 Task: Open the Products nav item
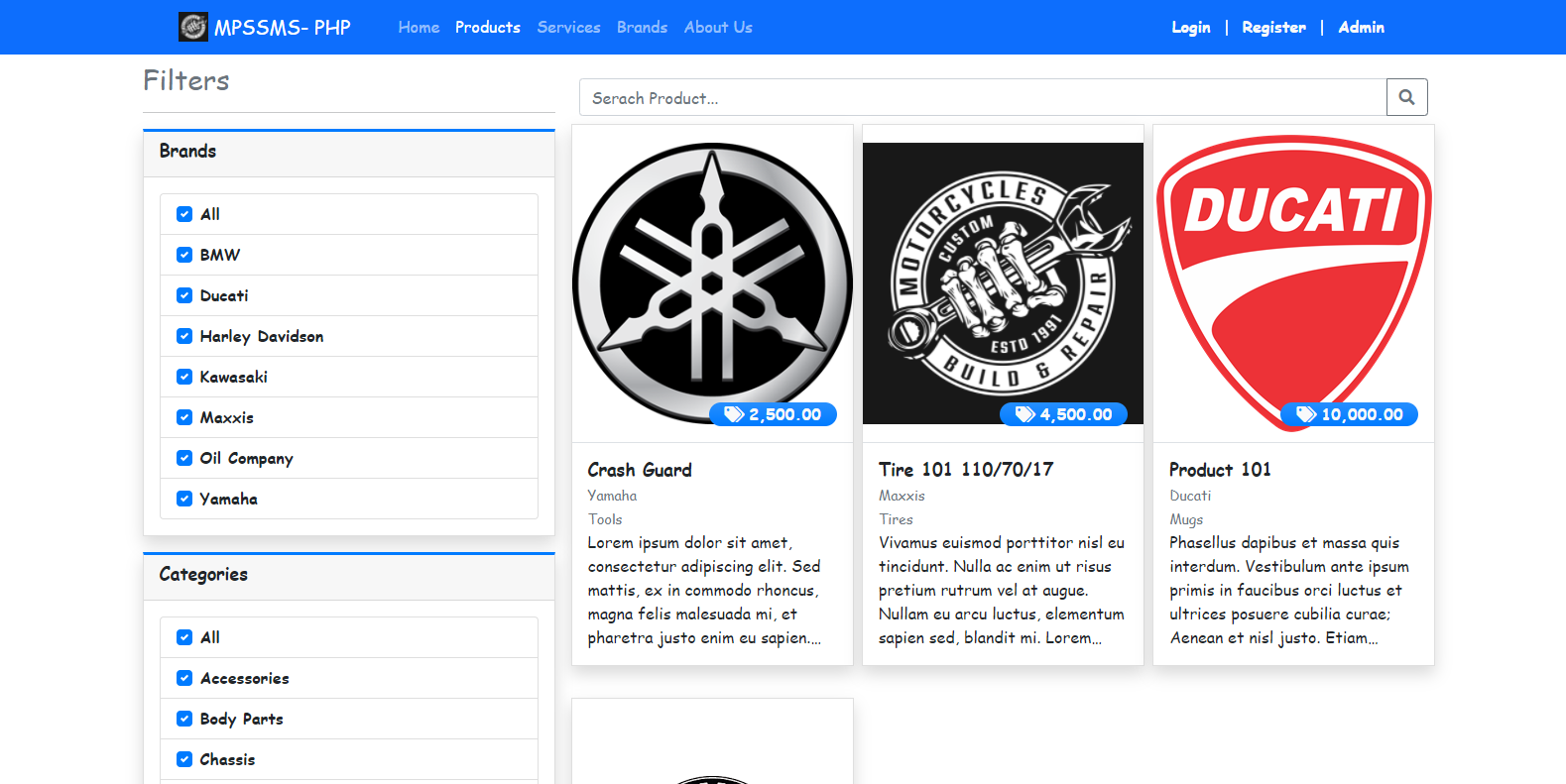coord(488,28)
